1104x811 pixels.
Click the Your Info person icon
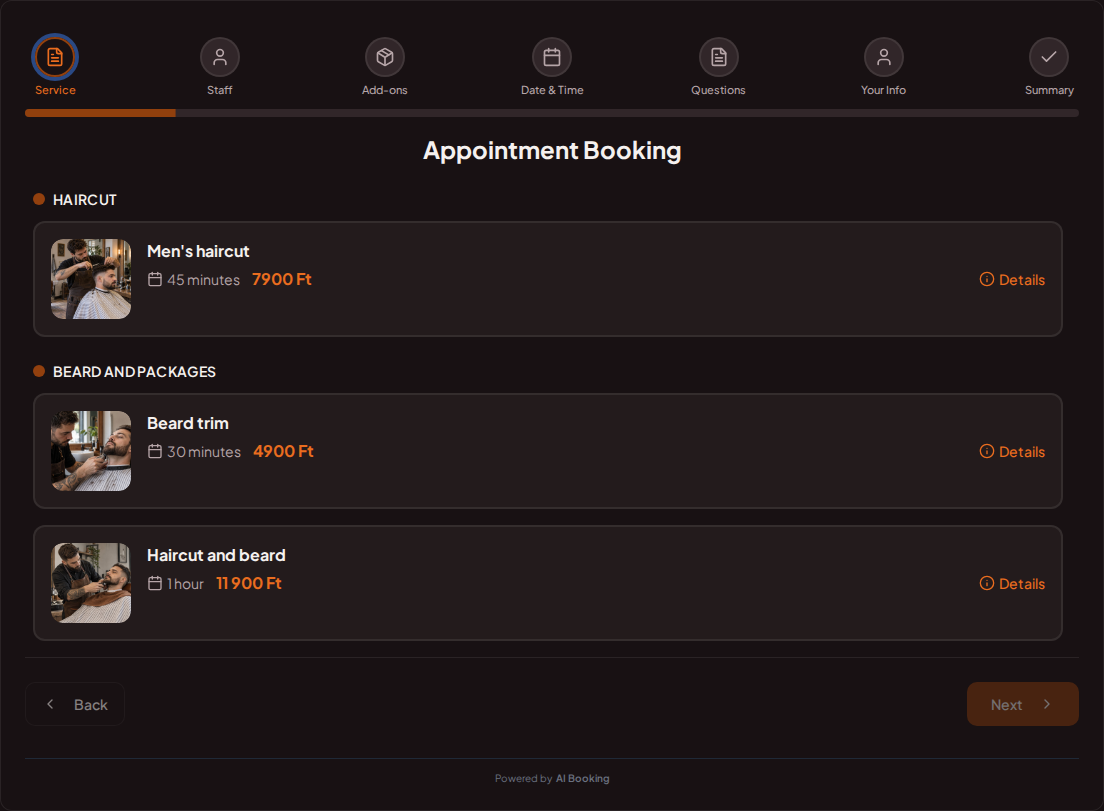coord(884,57)
